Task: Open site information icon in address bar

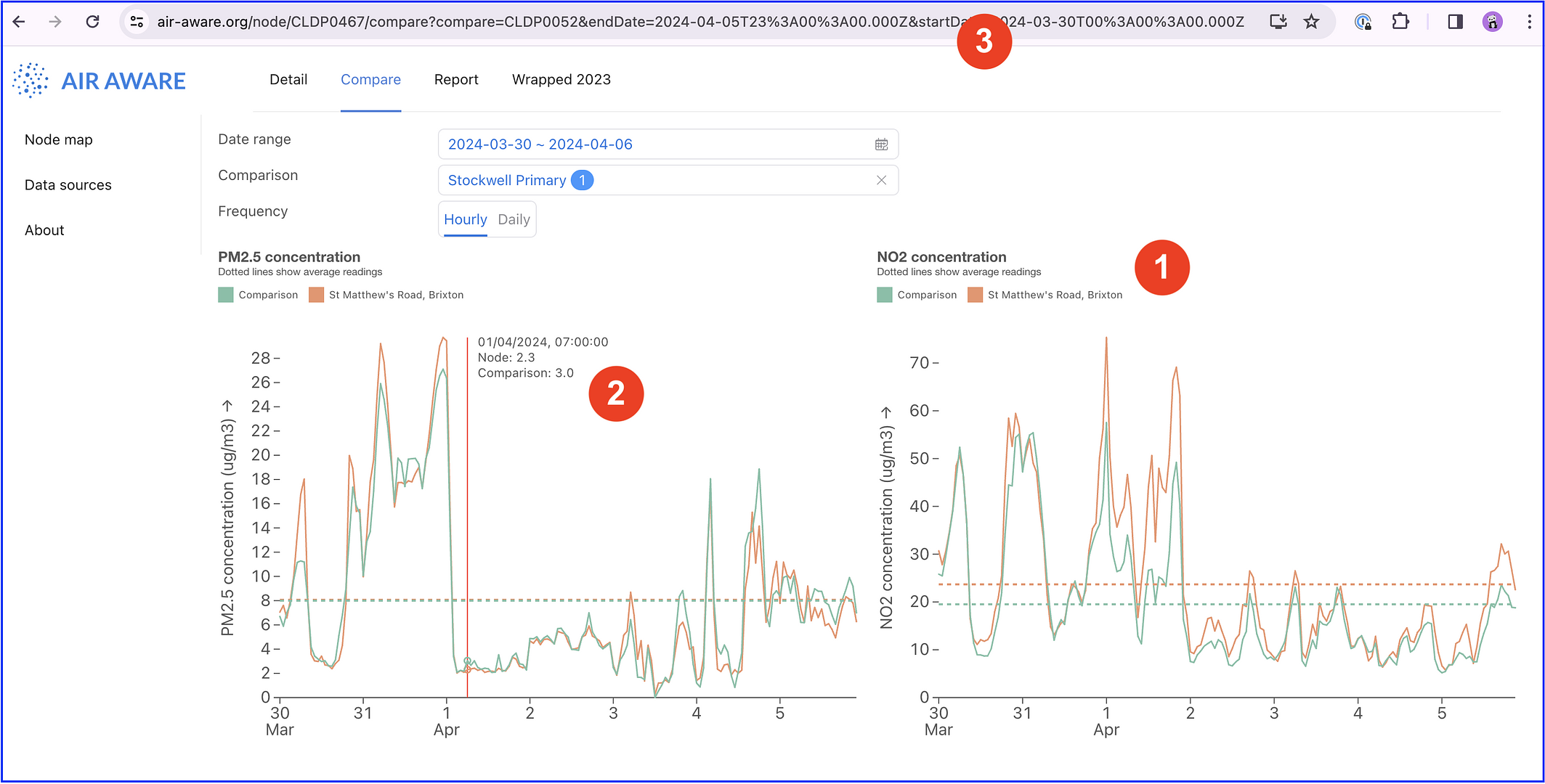Action: (137, 22)
